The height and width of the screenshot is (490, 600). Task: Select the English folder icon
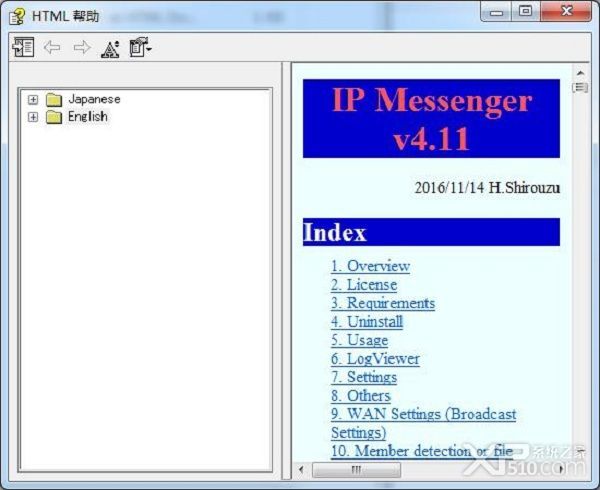point(54,117)
